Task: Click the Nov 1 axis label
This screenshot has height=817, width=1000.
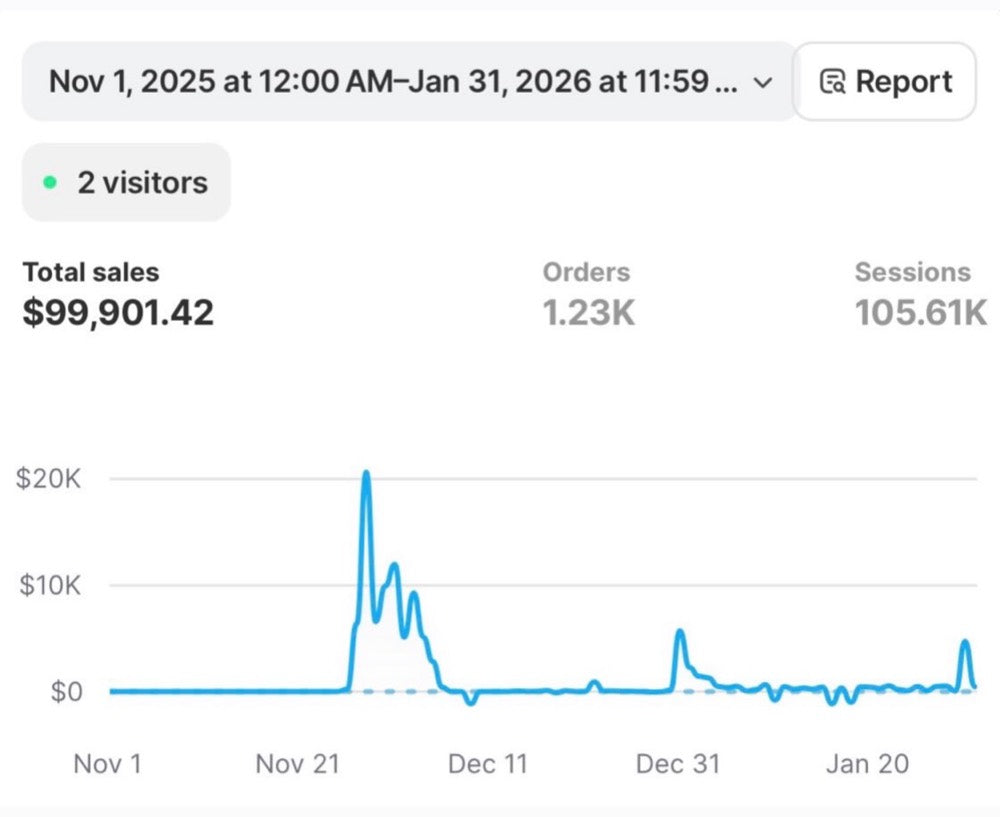Action: [x=108, y=764]
